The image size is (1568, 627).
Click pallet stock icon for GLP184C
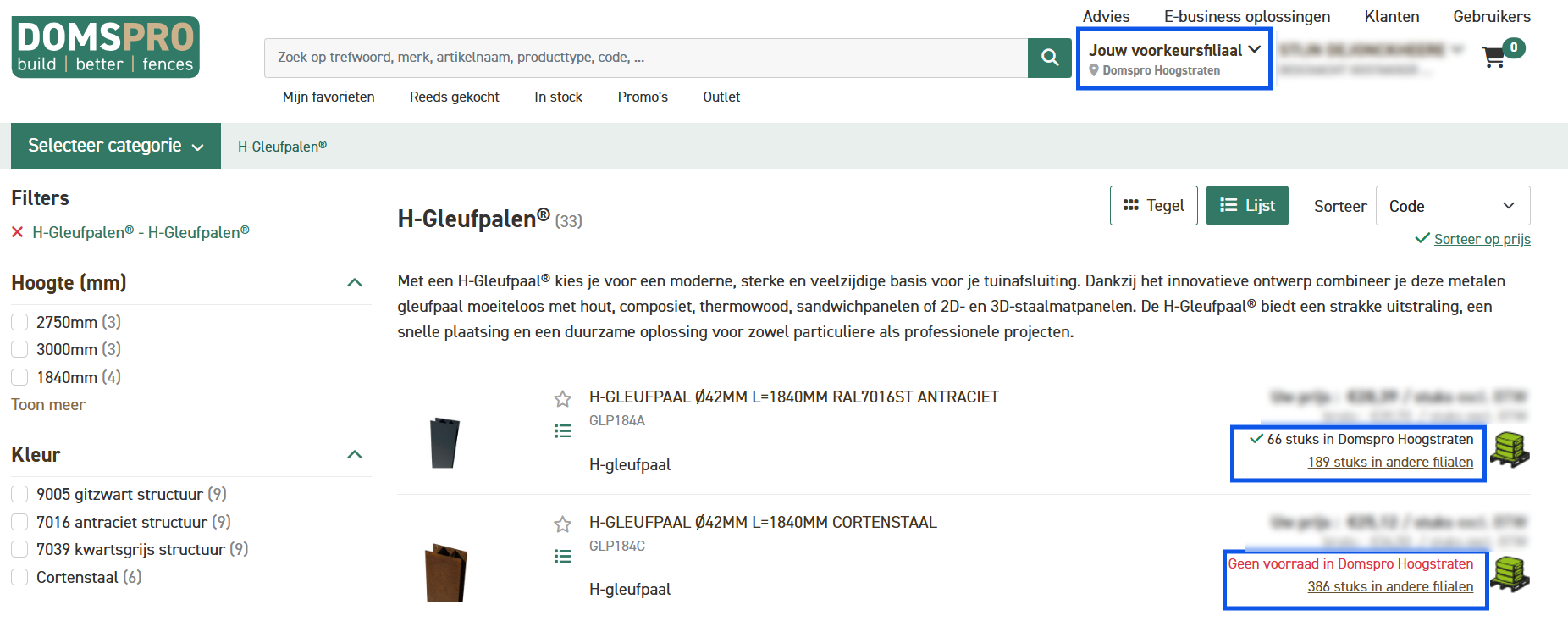1510,574
